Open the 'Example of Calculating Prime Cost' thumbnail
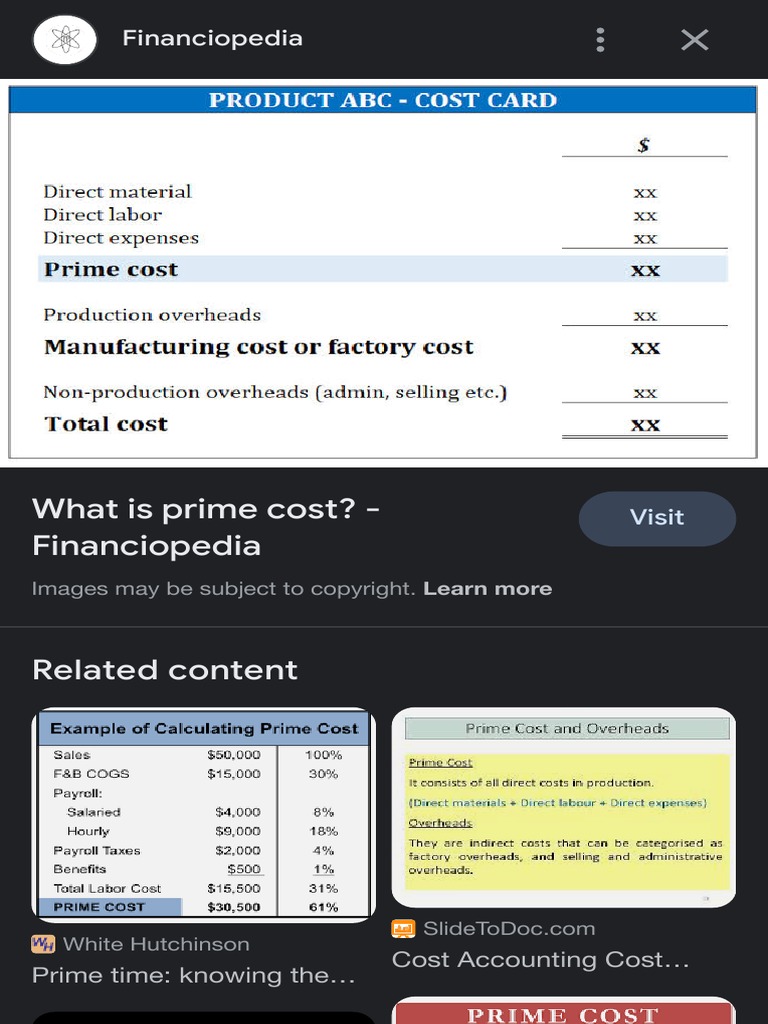768x1024 pixels. tap(204, 815)
